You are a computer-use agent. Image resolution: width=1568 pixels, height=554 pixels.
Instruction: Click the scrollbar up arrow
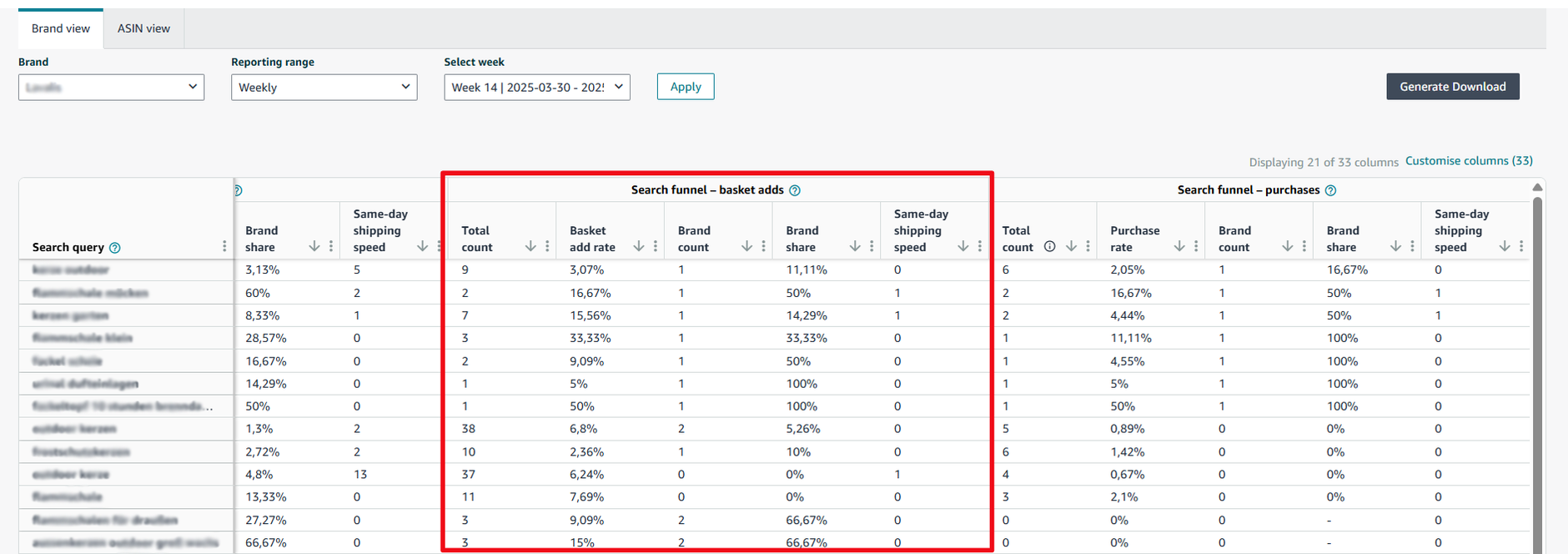coord(1537,188)
